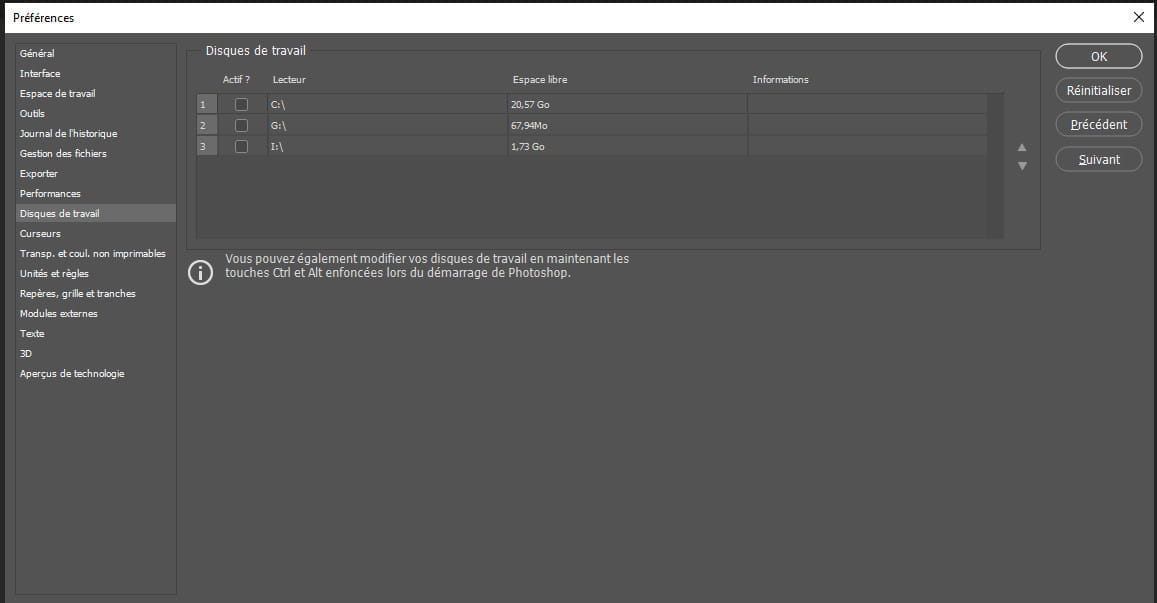The width and height of the screenshot is (1157, 603).
Task: Select the C:\ drive row
Action: 380,105
